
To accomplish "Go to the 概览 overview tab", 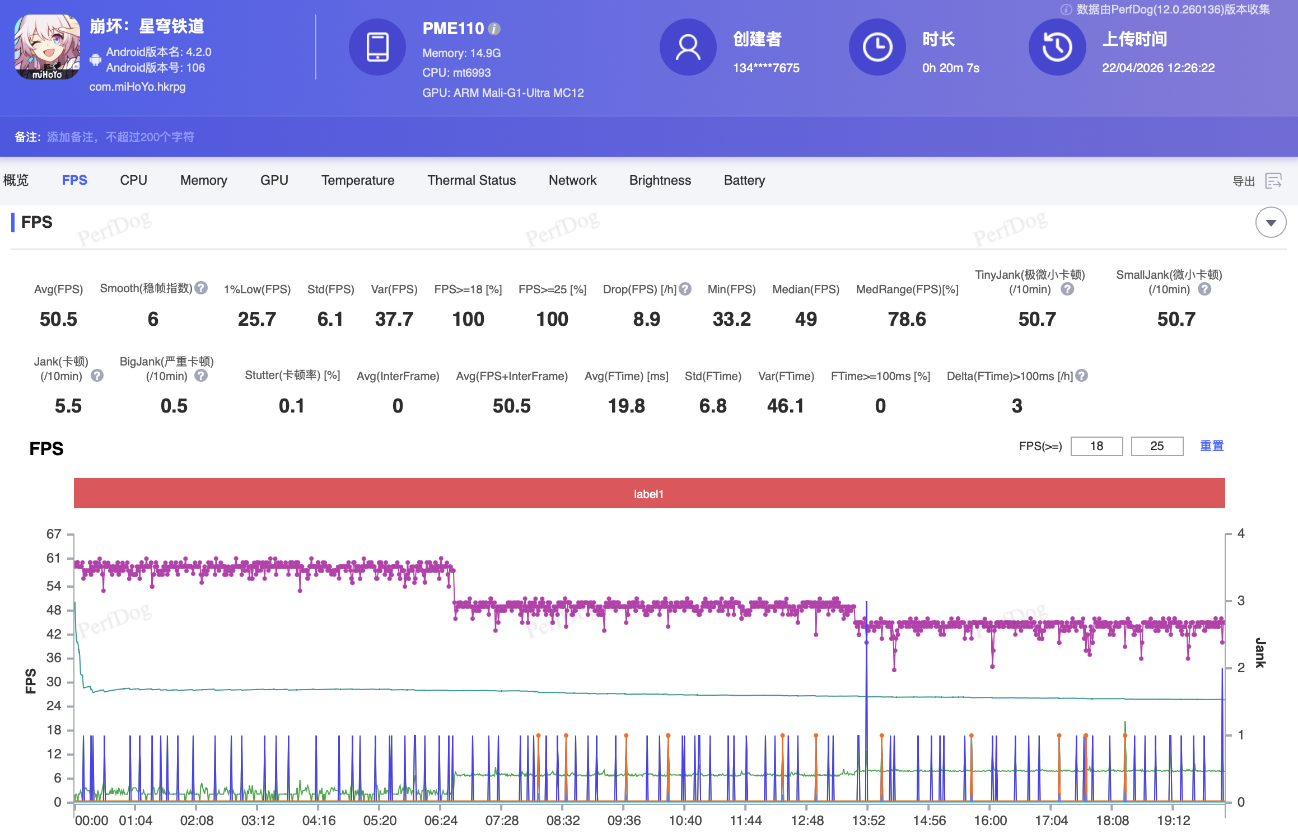I will (x=16, y=181).
